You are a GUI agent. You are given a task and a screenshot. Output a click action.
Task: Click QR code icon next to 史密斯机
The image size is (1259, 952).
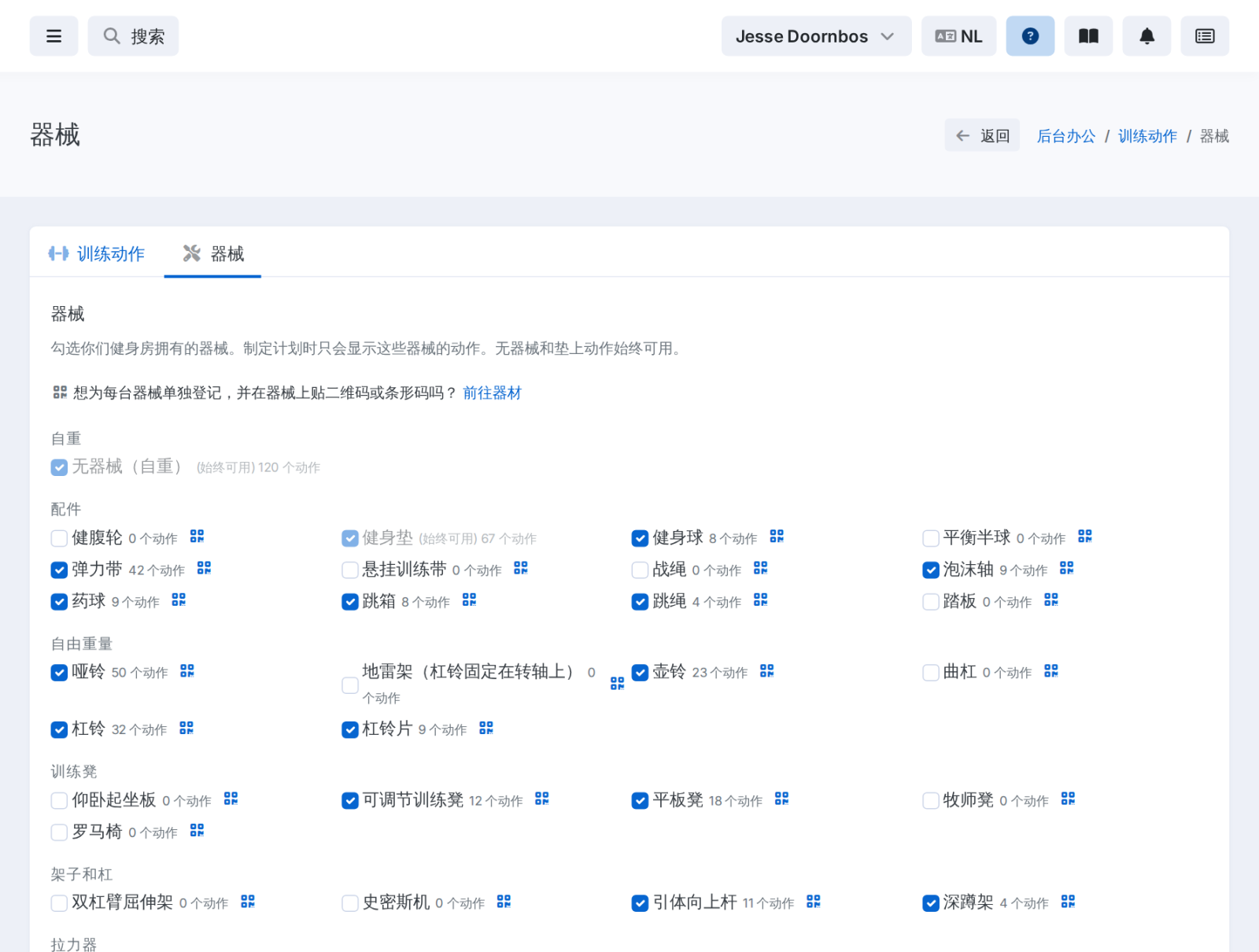[x=504, y=902]
